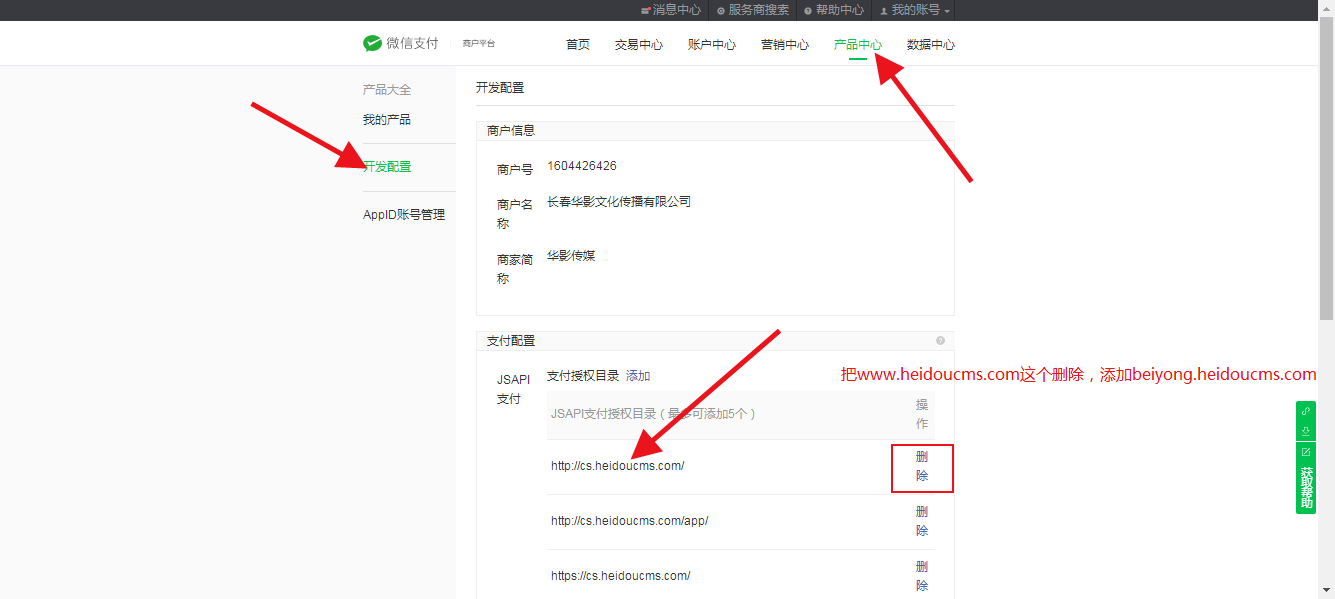
Task: Click the page scrollbar up arrow
Action: pyautogui.click(x=1326, y=8)
